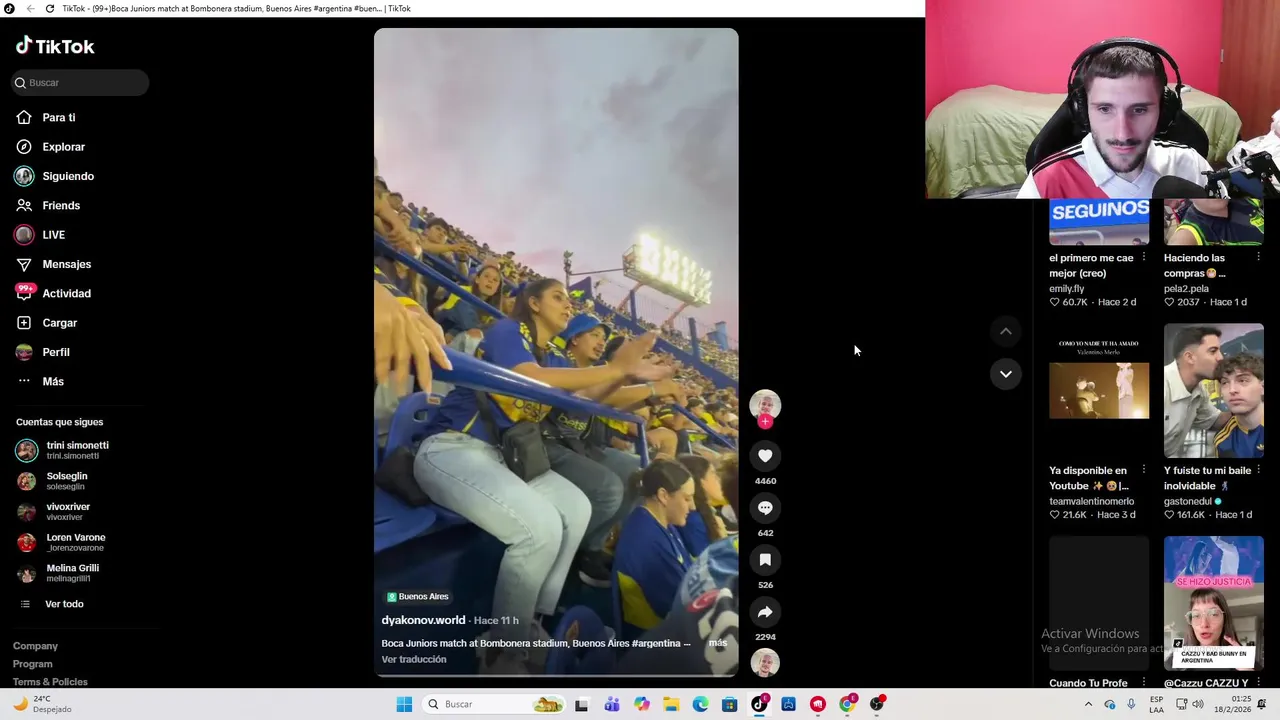1280x720 pixels.
Task: Go back with browser back arrow
Action: 30,8
